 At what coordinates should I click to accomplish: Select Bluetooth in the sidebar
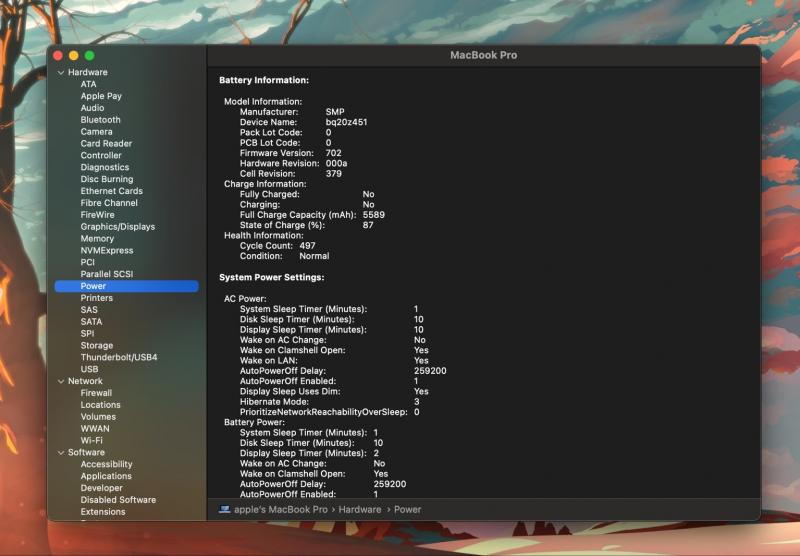click(x=100, y=120)
